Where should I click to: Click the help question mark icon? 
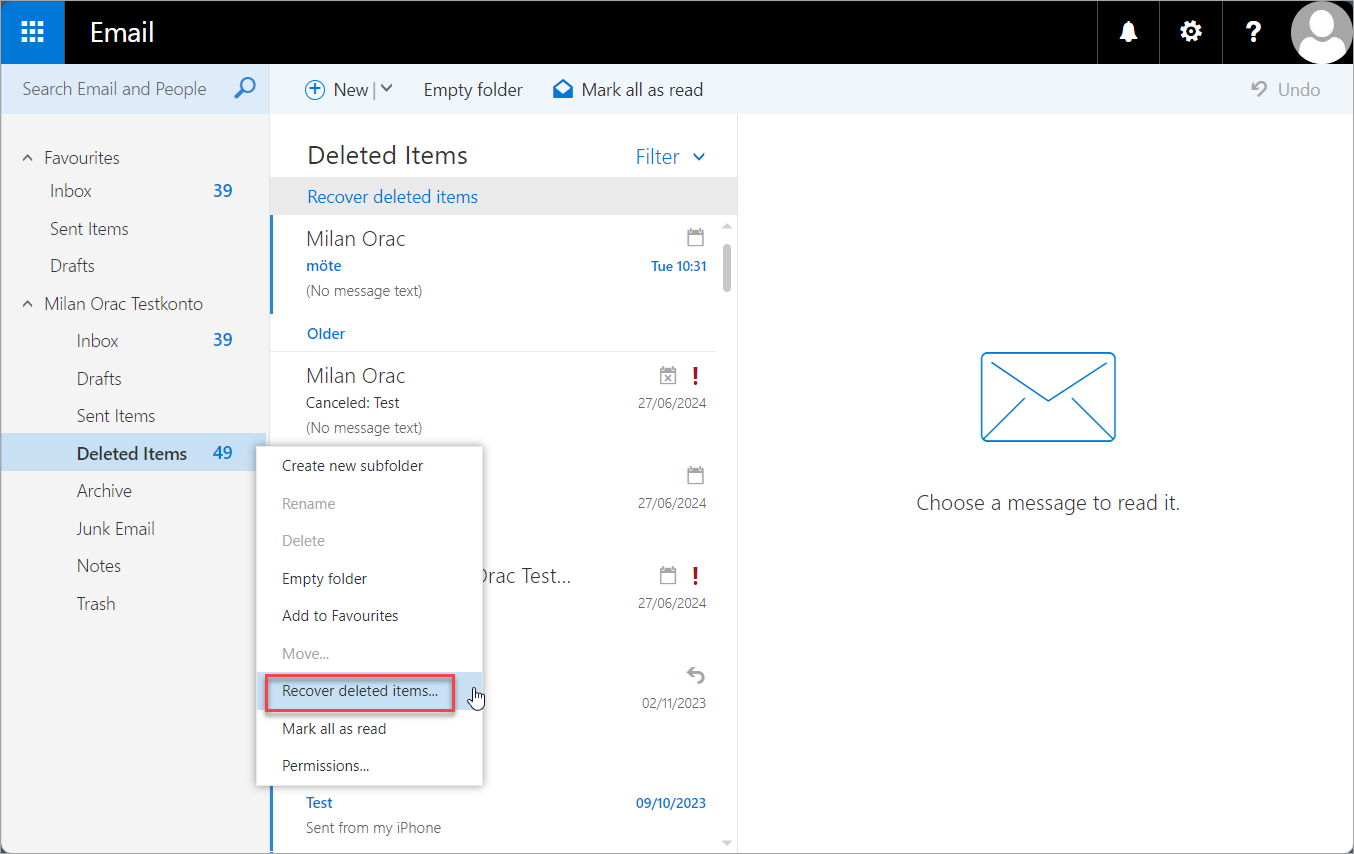pos(1253,32)
